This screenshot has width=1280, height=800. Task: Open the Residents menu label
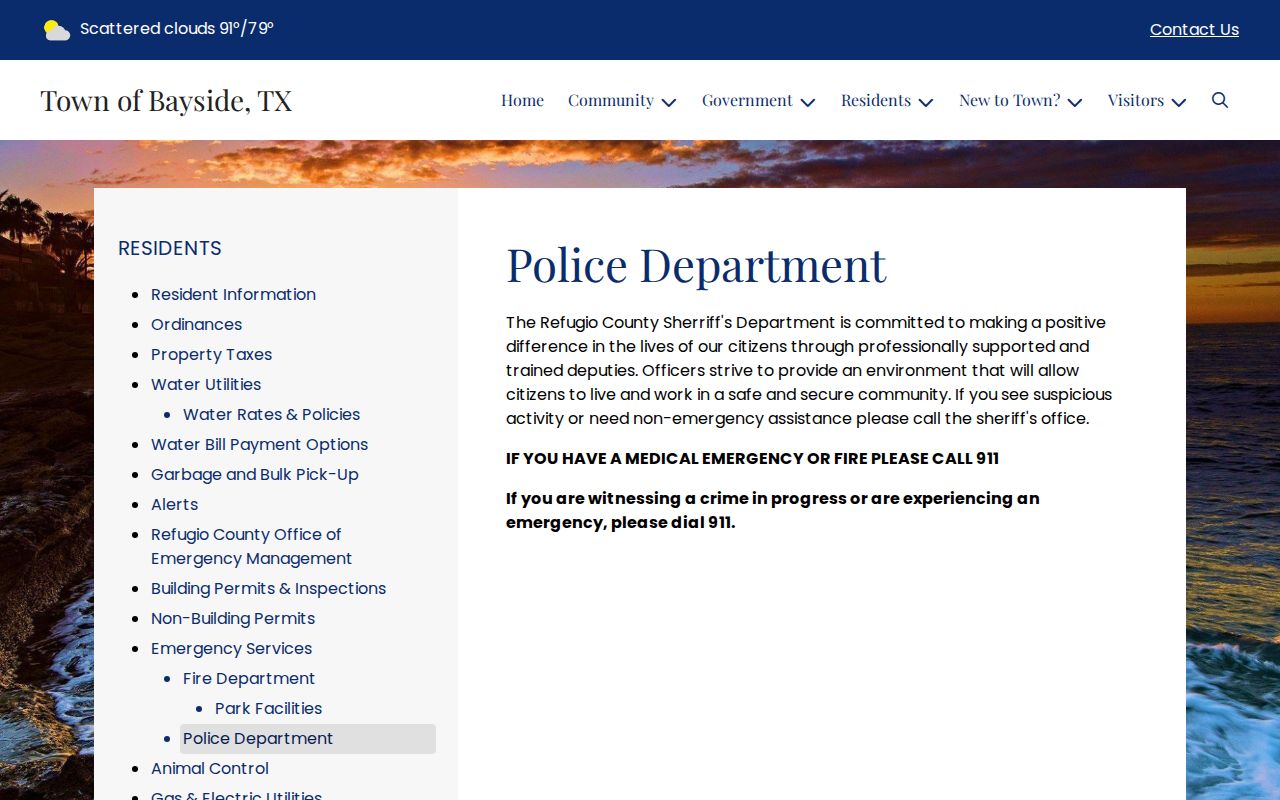tap(876, 100)
